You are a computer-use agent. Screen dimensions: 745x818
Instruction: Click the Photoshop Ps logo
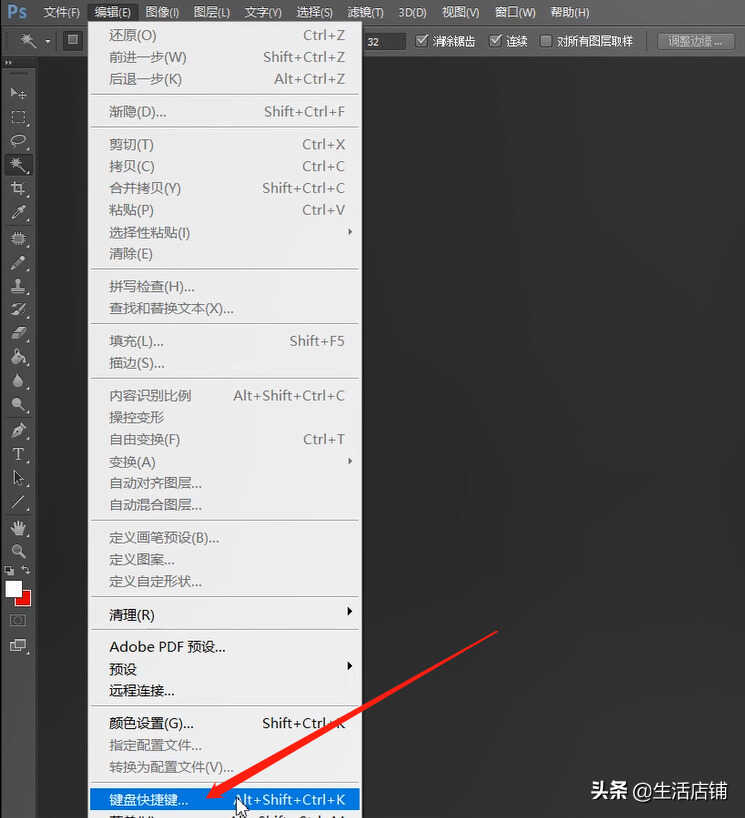pos(17,11)
